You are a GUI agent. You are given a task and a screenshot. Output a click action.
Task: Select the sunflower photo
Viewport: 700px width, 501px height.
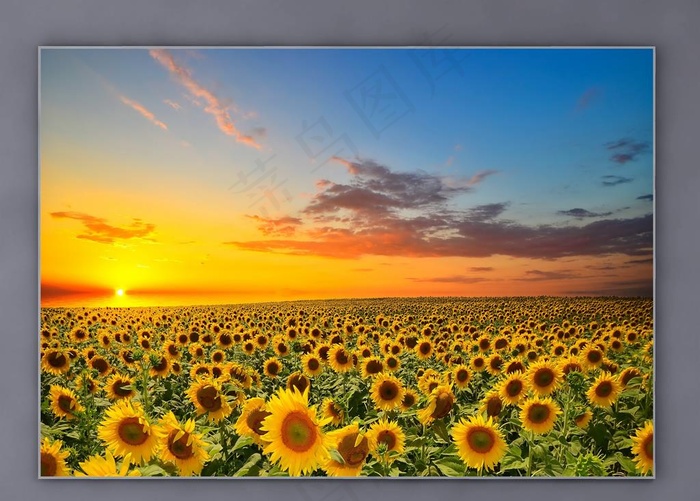tap(346, 262)
